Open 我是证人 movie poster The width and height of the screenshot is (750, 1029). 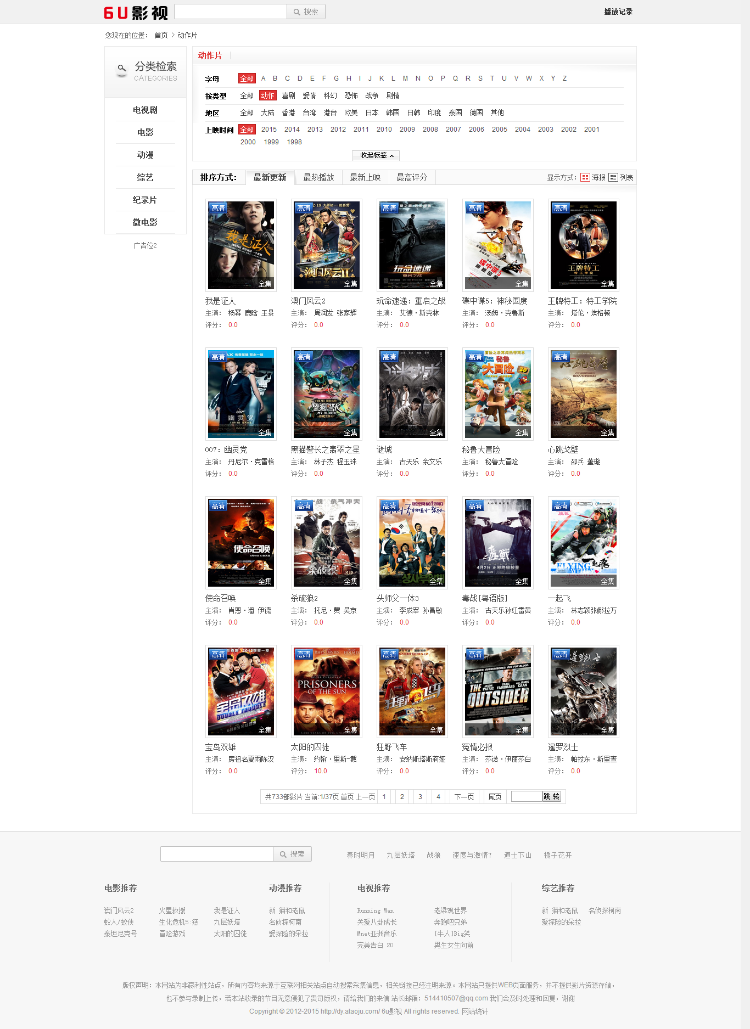coord(241,245)
